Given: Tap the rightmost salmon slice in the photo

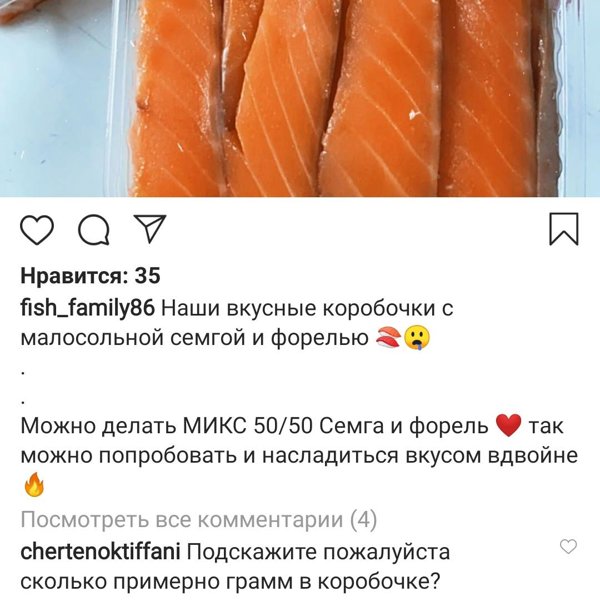Looking at the screenshot, I should (x=486, y=99).
